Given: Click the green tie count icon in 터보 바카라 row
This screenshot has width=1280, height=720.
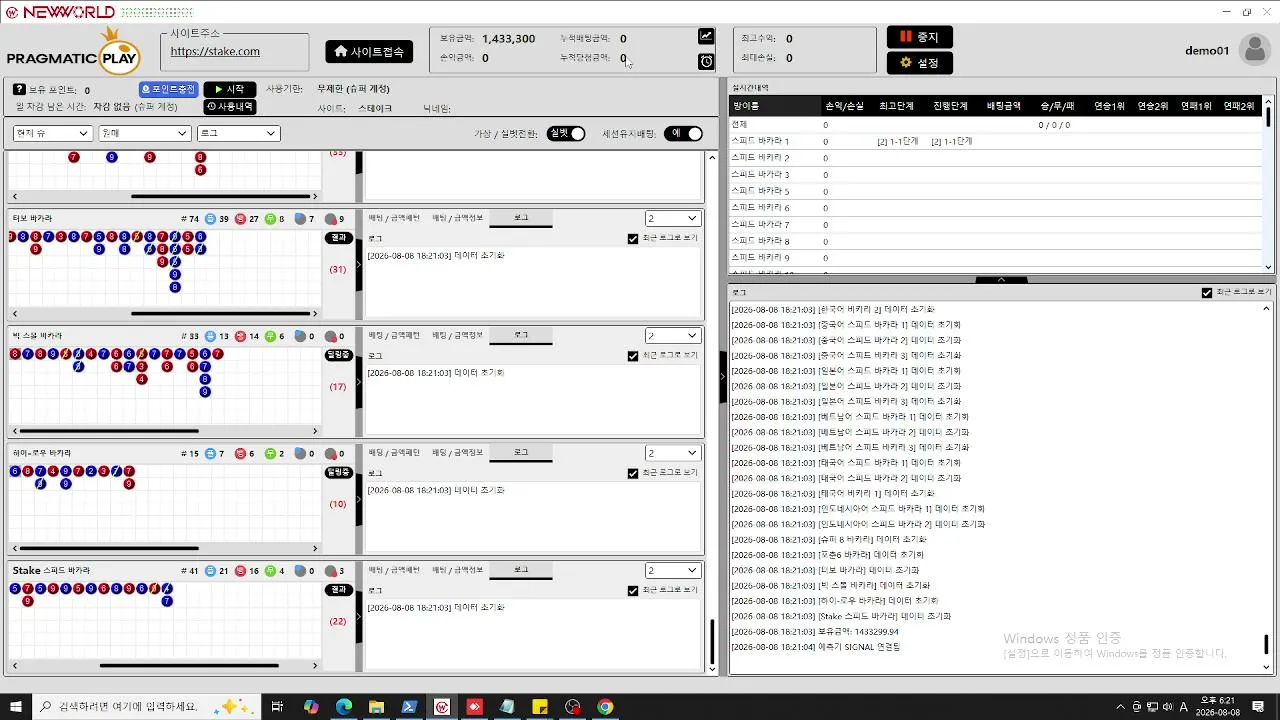Looking at the screenshot, I should click(270, 219).
